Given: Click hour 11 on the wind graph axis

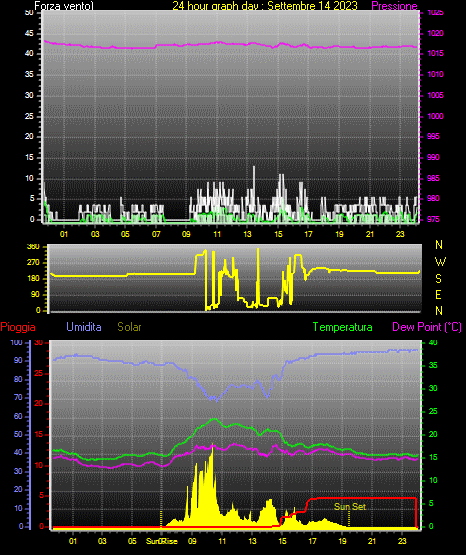Looking at the screenshot, I should 217,234.
